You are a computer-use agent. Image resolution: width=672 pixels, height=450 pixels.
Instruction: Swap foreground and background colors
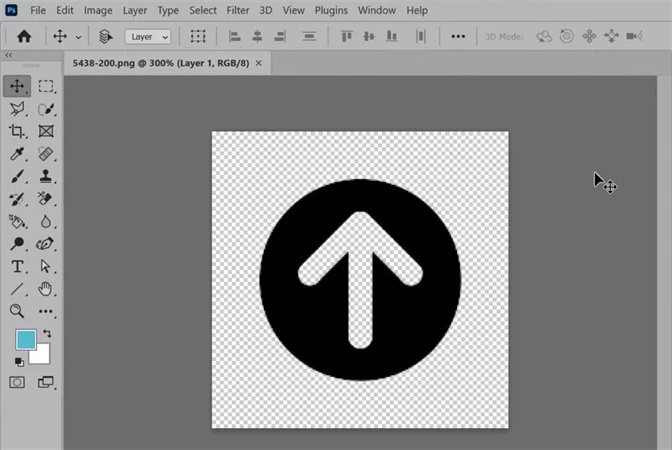pyautogui.click(x=46, y=333)
